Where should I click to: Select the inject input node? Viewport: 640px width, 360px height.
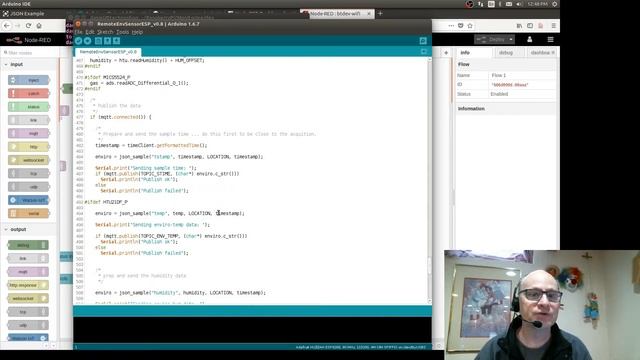(29, 80)
